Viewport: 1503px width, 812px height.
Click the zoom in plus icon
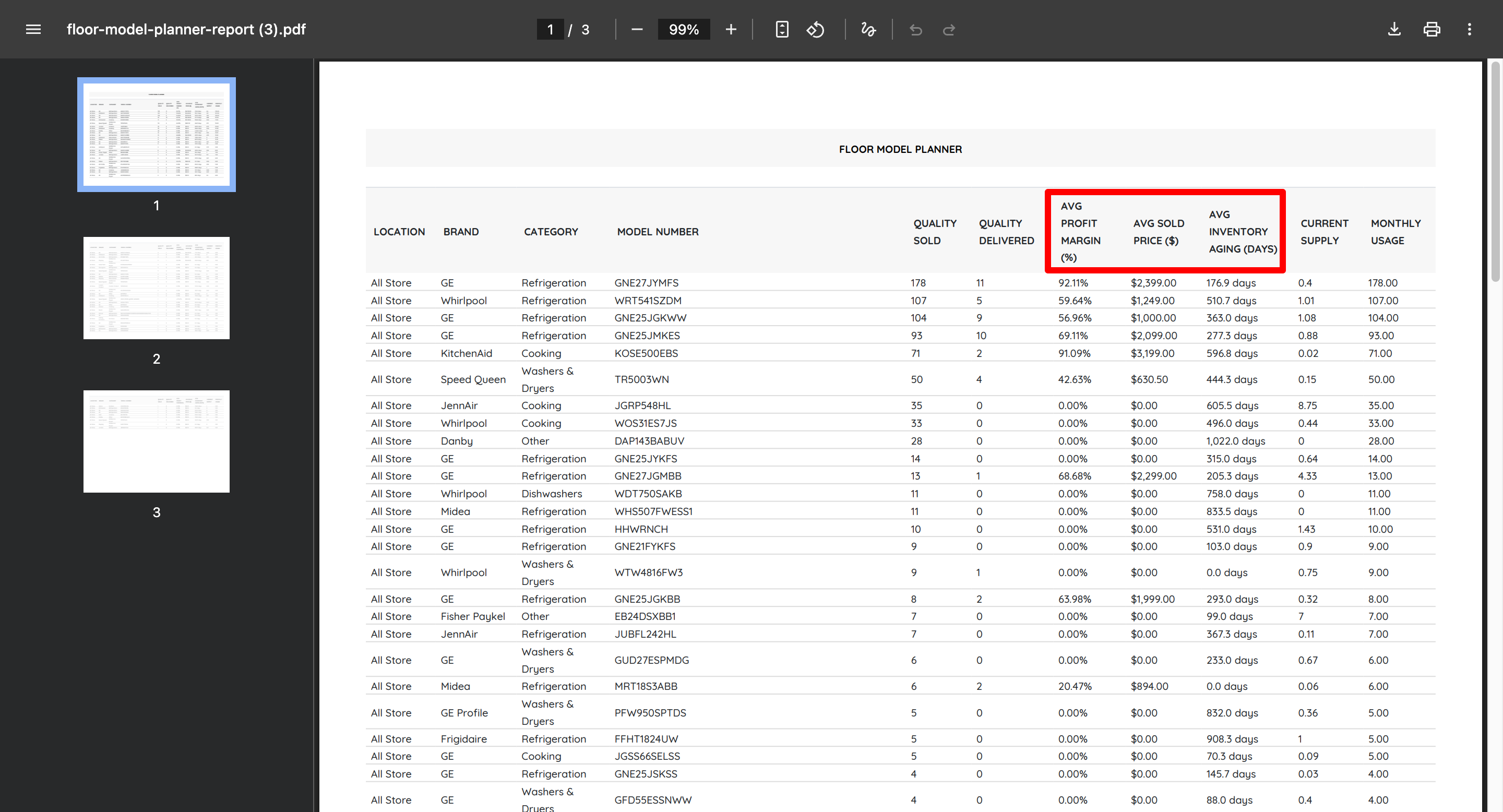(731, 29)
